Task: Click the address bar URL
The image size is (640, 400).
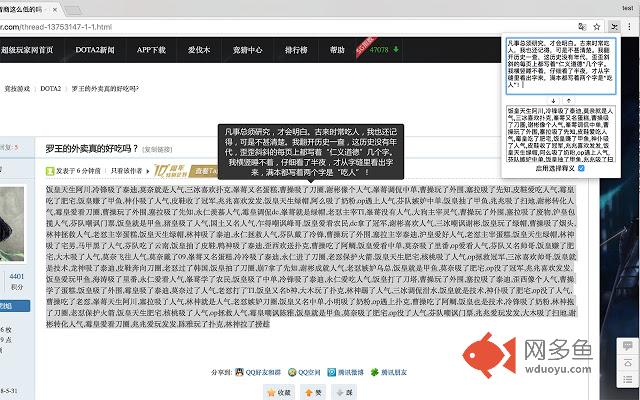Action: click(x=56, y=27)
